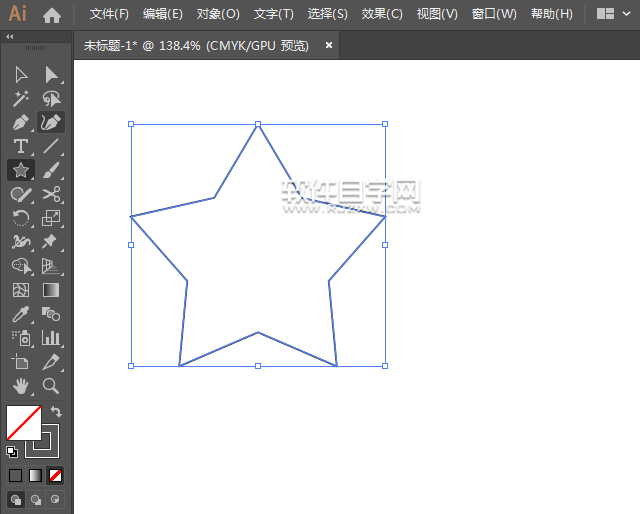Choose the Type tool

click(x=20, y=146)
